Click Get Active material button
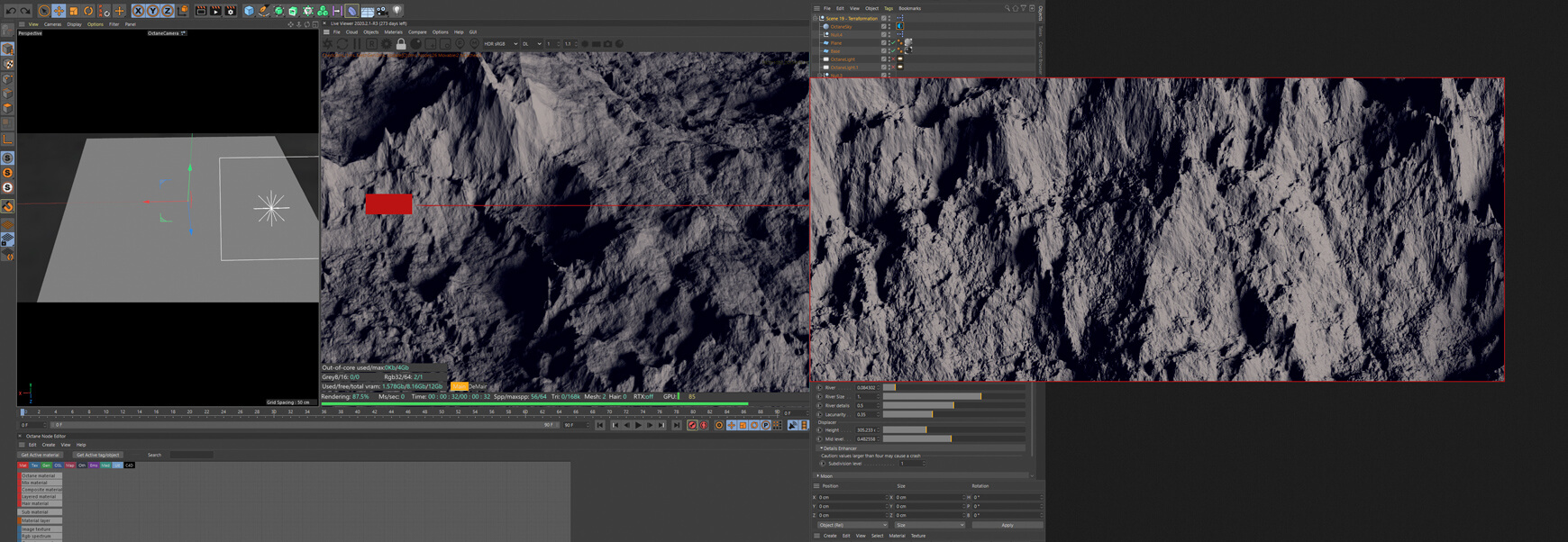This screenshot has height=542, width=1568. tap(41, 455)
